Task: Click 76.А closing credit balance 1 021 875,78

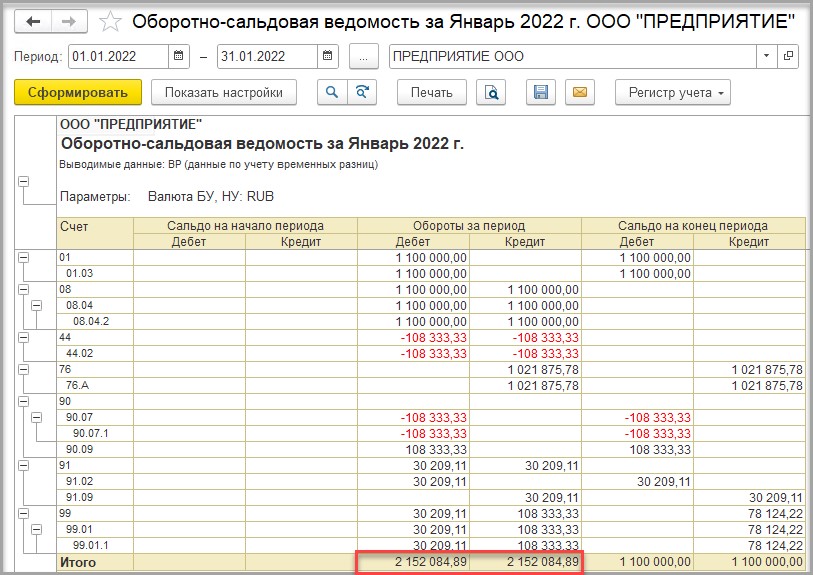Action: pyautogui.click(x=749, y=385)
